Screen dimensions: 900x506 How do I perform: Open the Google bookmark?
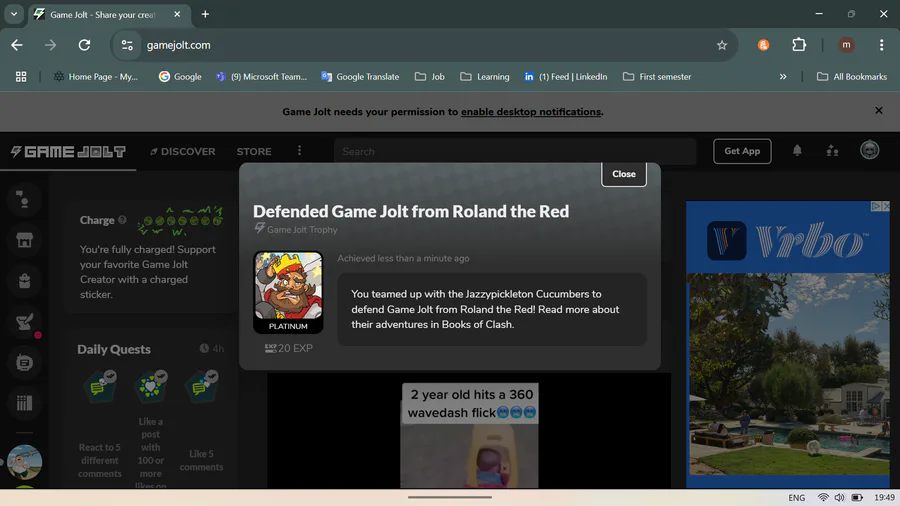point(180,76)
